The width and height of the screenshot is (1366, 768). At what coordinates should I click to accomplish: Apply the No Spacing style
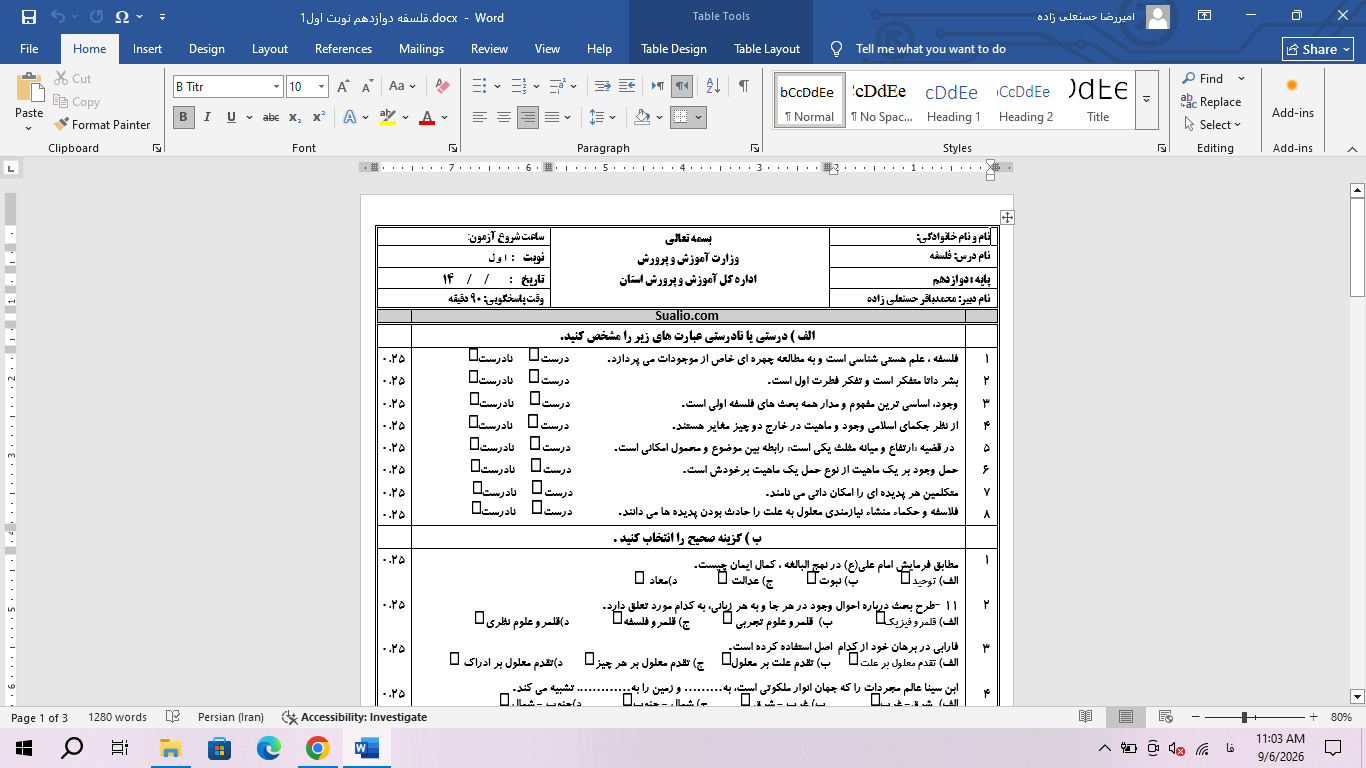(x=881, y=100)
